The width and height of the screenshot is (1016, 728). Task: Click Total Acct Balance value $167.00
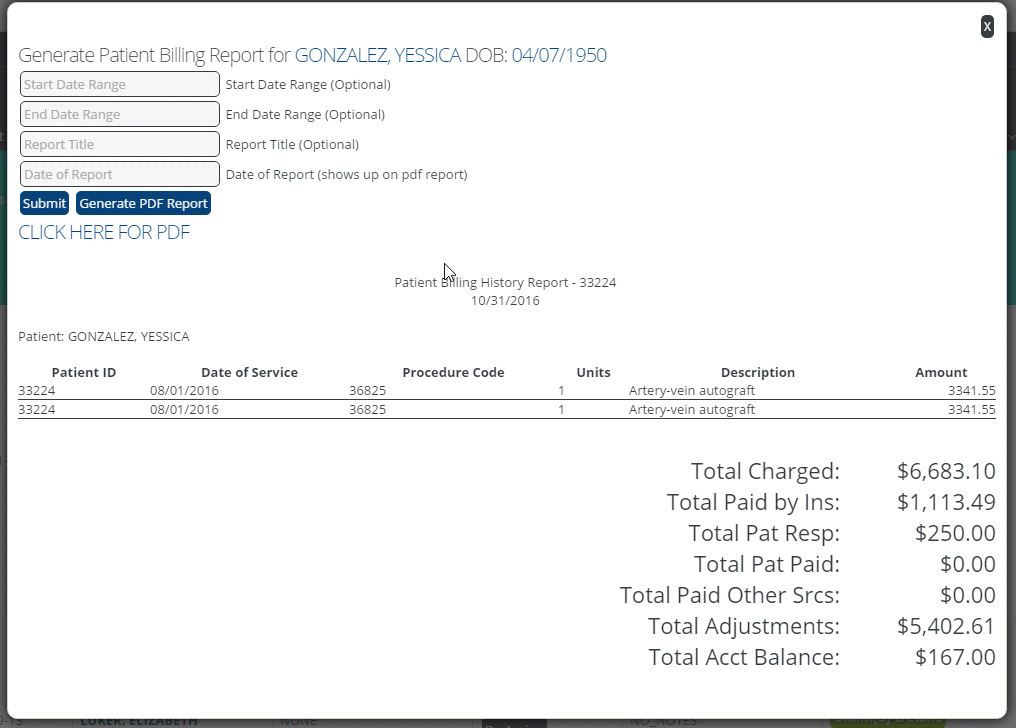pos(955,657)
